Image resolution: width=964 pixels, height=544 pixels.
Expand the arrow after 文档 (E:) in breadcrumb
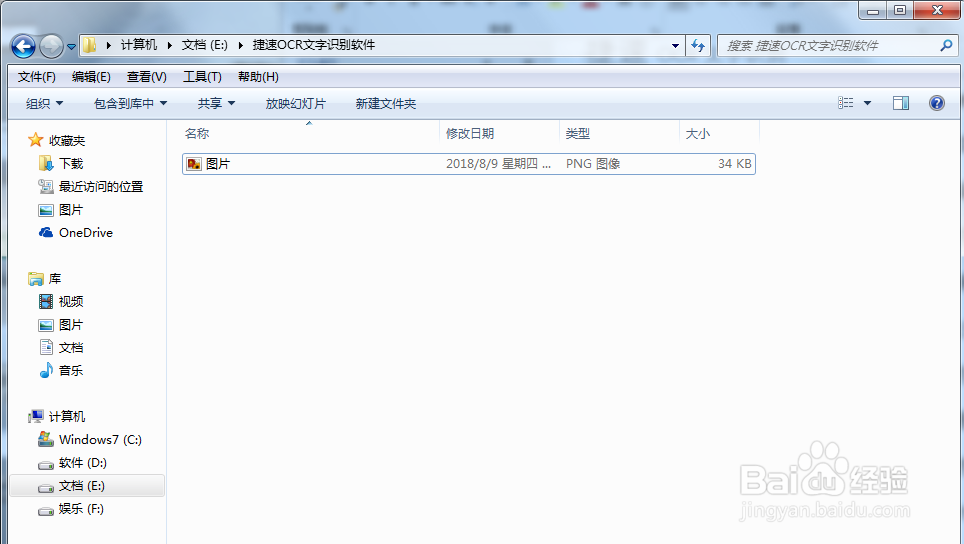pyautogui.click(x=240, y=45)
